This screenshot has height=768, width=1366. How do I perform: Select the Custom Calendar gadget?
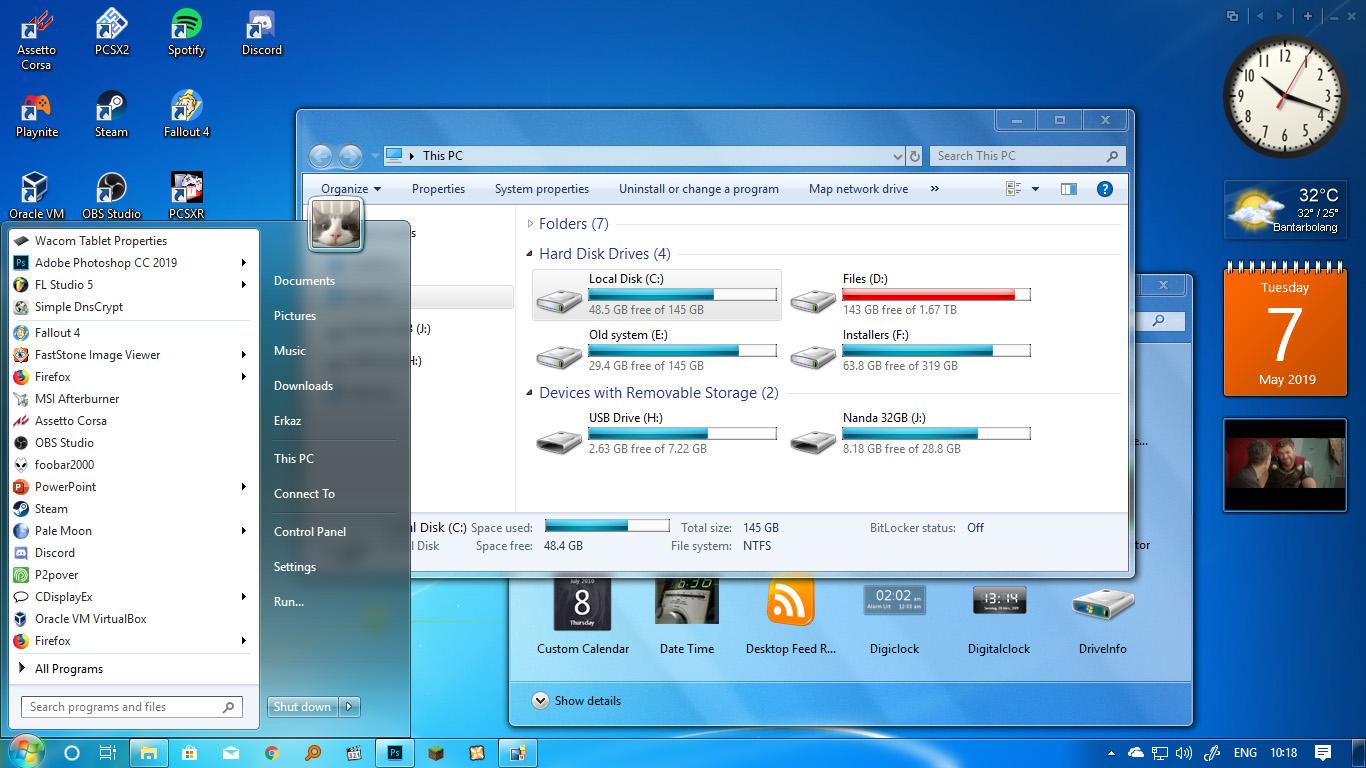[583, 616]
